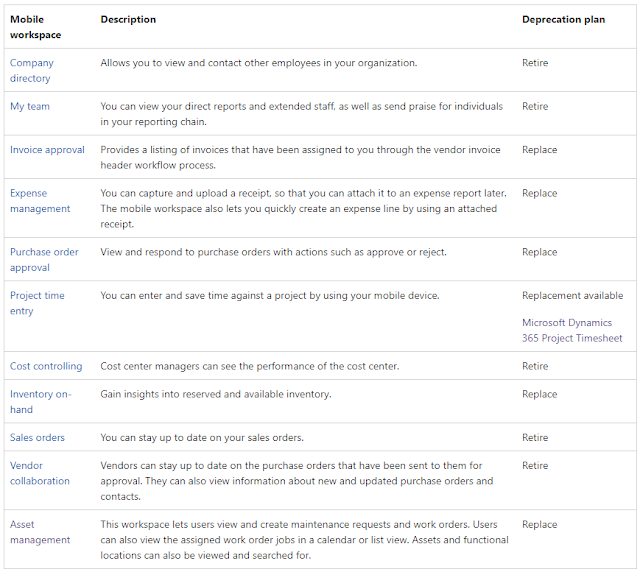Click the Microsoft Dynamics 365 Project Timesheet text
The width and height of the screenshot is (640, 572).
[571, 330]
